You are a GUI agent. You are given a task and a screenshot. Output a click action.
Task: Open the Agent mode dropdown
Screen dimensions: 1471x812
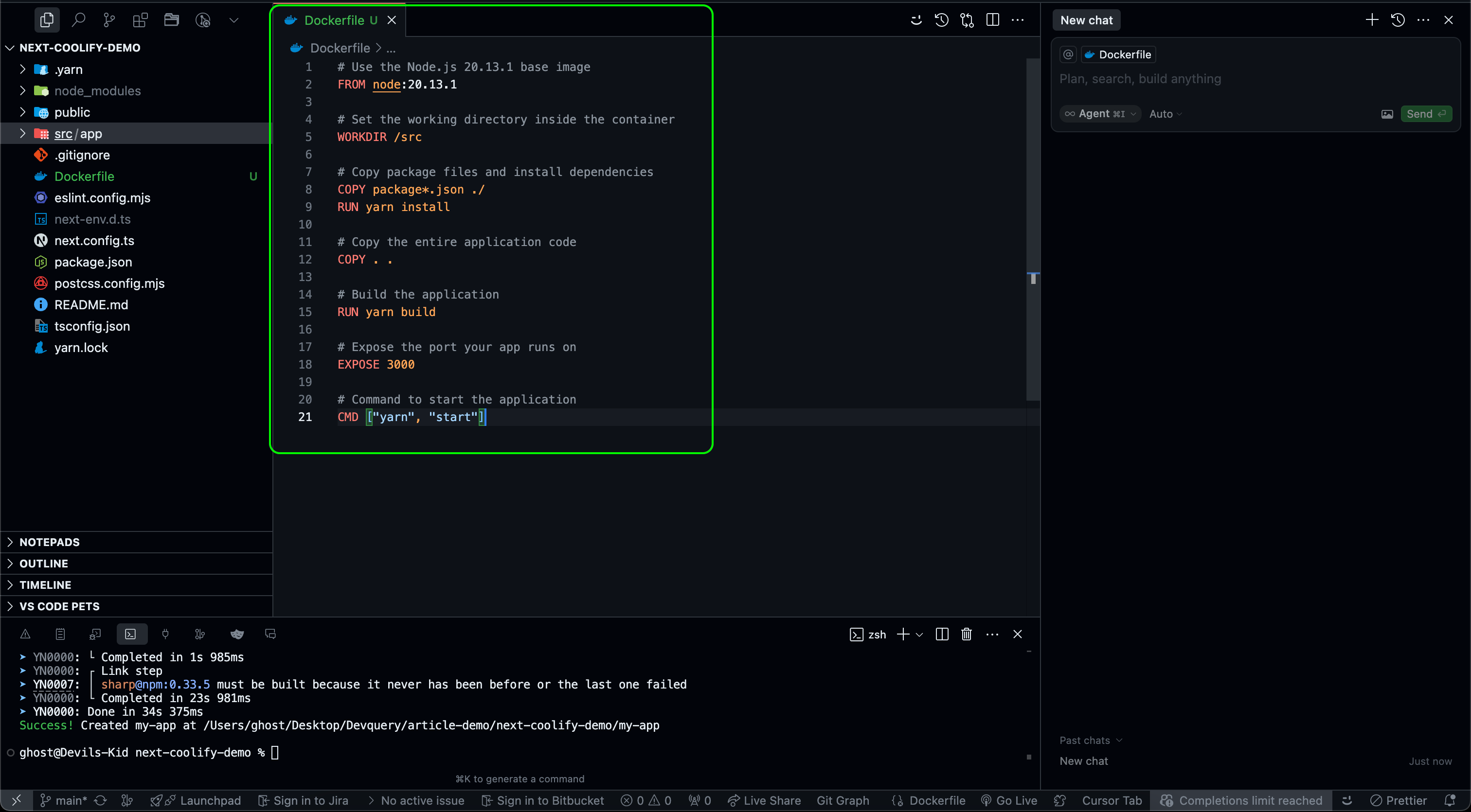1100,114
